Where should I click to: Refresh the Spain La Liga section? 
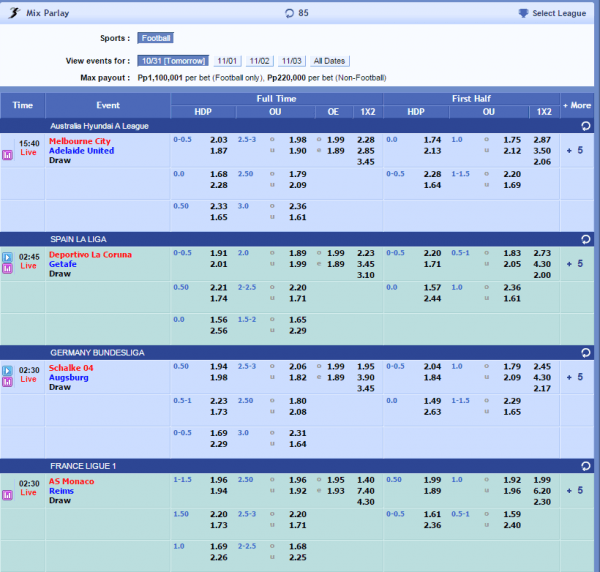coord(585,239)
